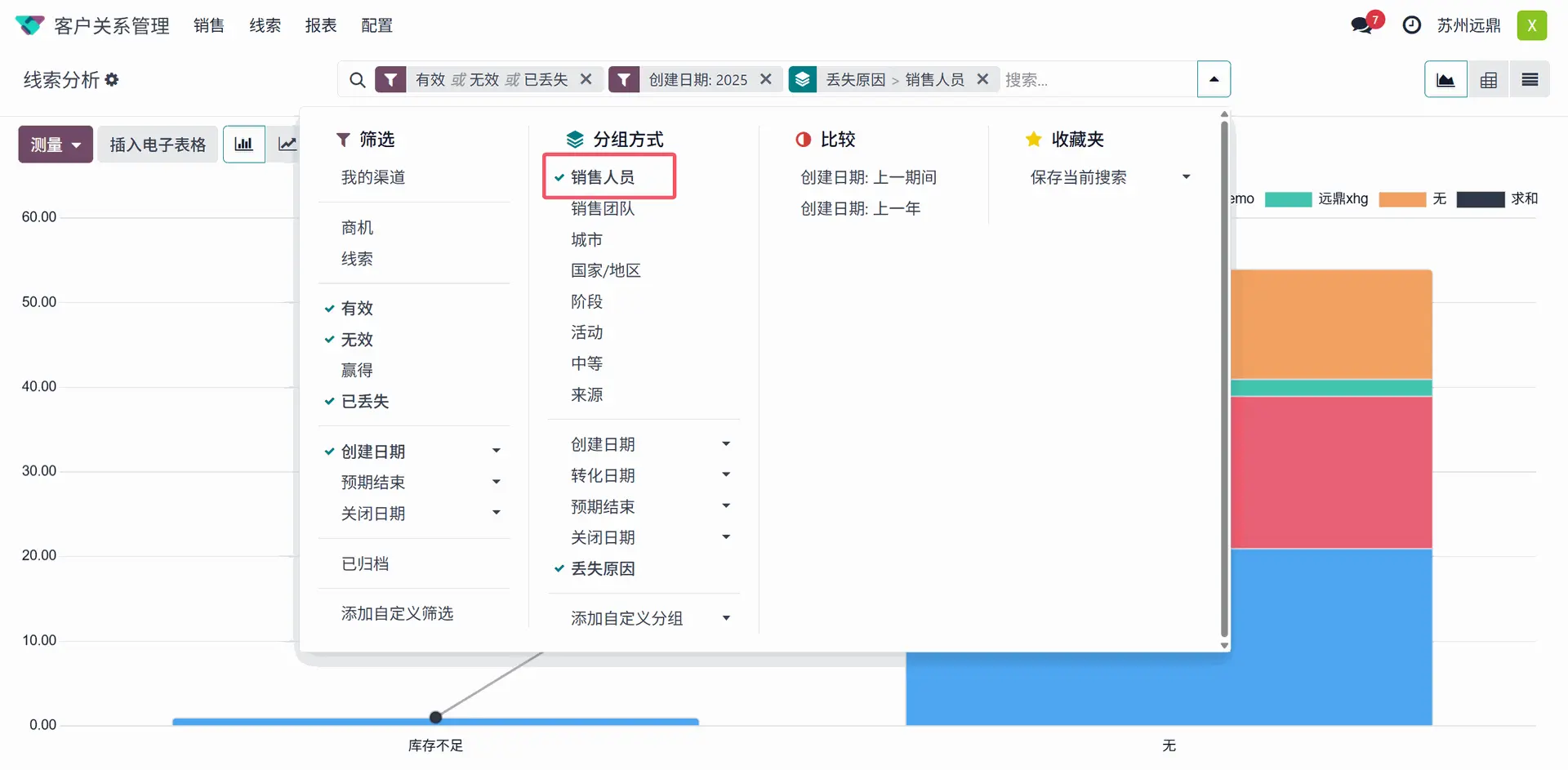
Task: Open the 线索分析 settings gear
Action: (112, 79)
